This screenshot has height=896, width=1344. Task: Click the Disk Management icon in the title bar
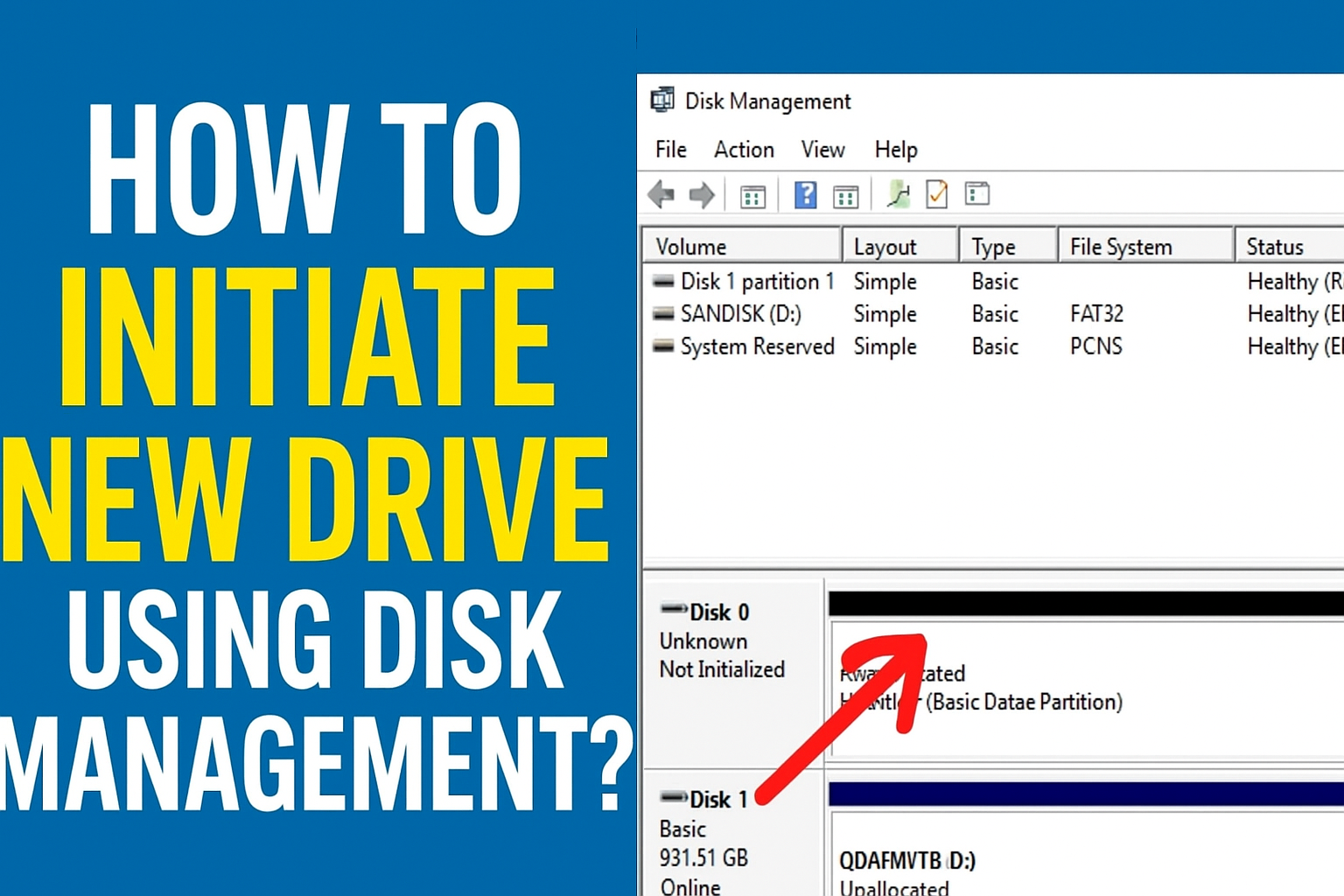[662, 99]
